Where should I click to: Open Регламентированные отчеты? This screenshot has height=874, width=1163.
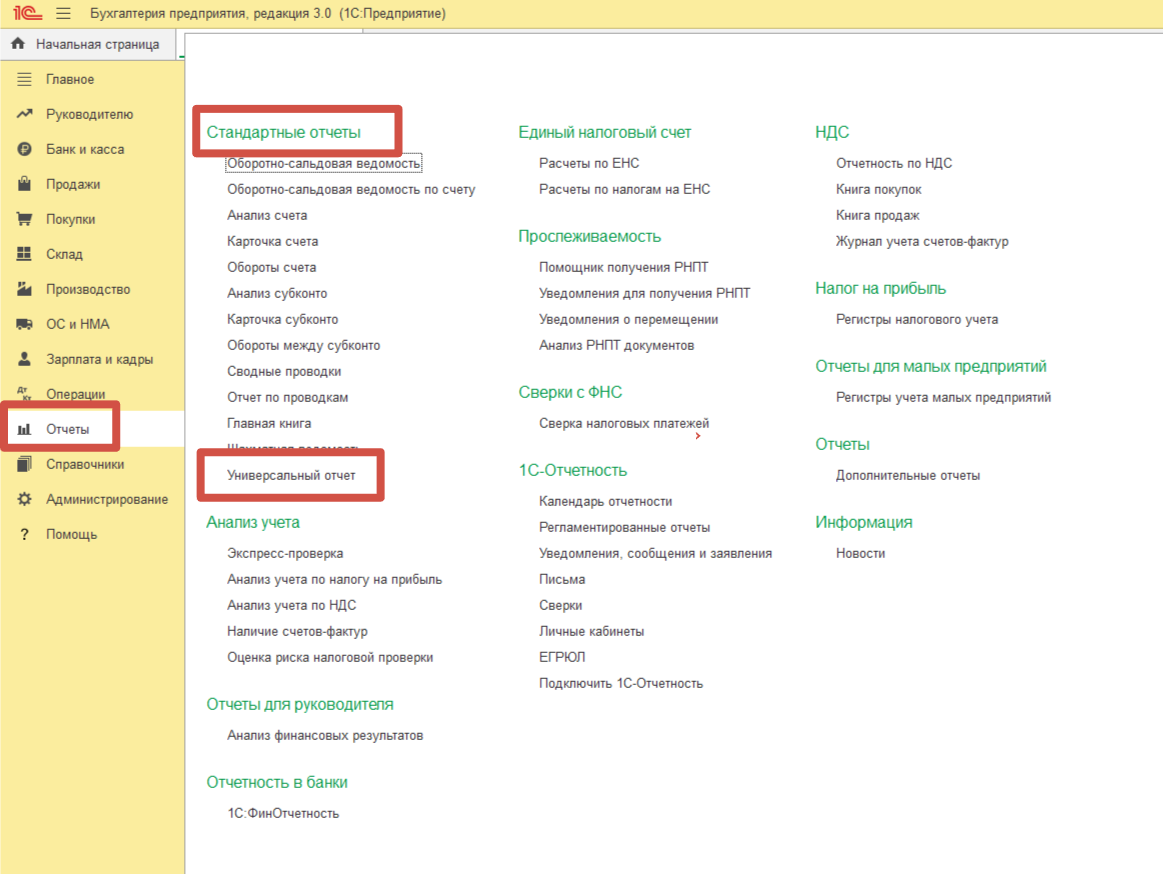[625, 527]
